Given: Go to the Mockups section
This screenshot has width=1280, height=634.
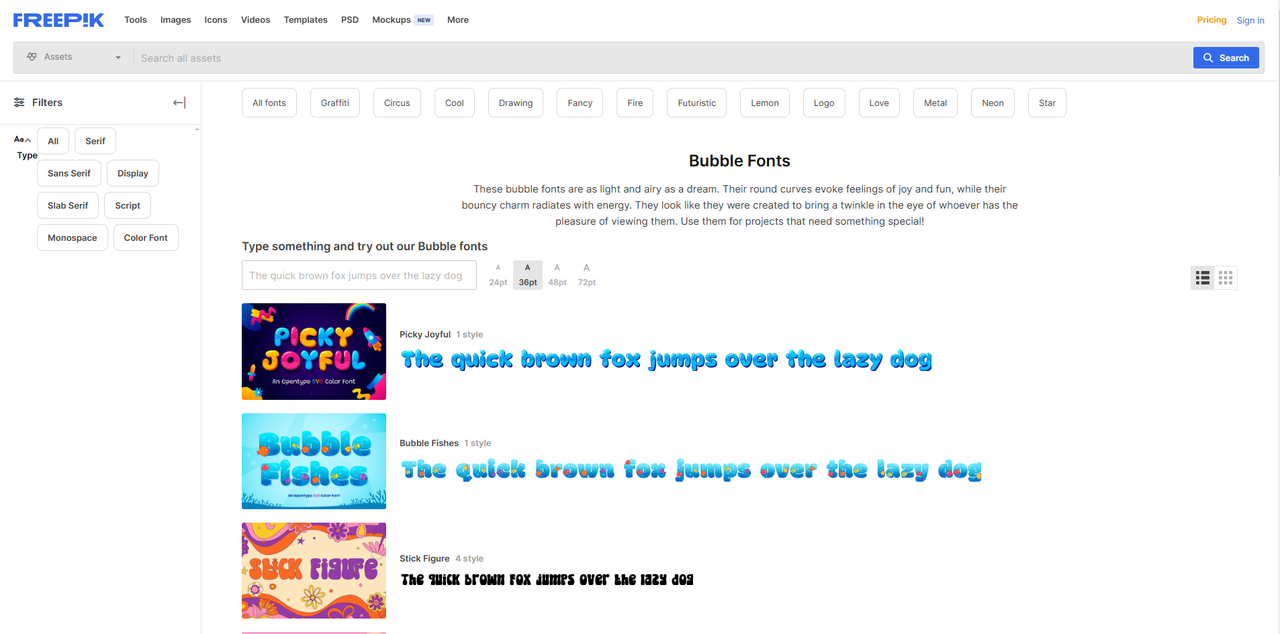Looking at the screenshot, I should tap(391, 20).
